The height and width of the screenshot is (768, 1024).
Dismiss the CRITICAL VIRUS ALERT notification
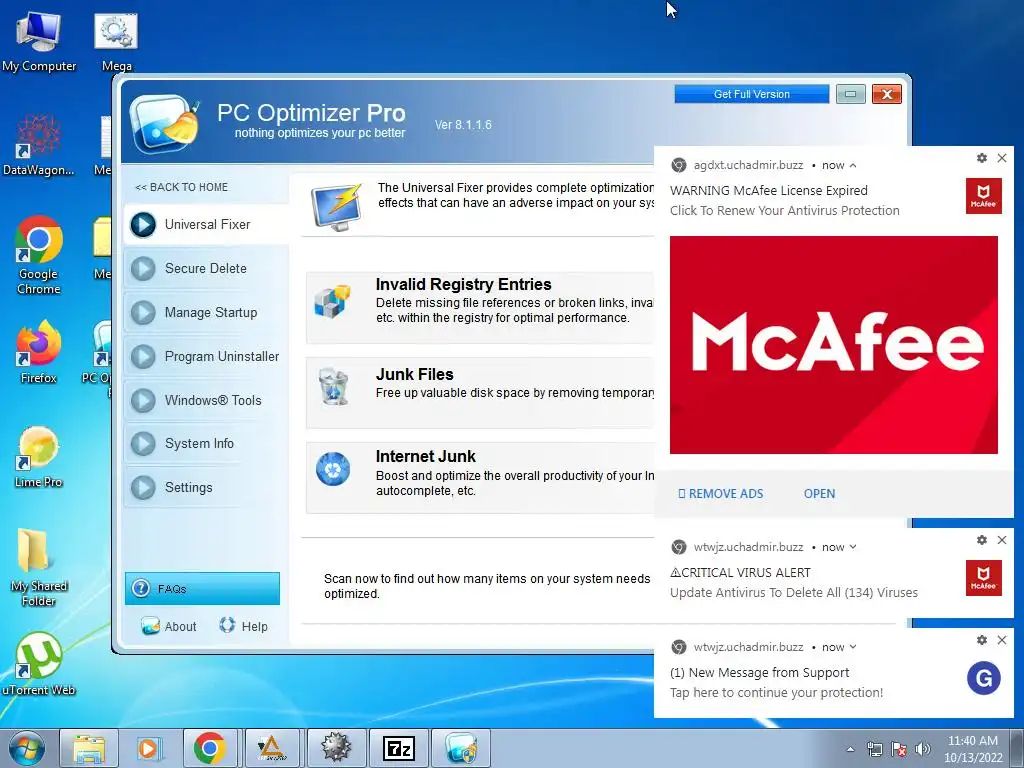point(1002,540)
